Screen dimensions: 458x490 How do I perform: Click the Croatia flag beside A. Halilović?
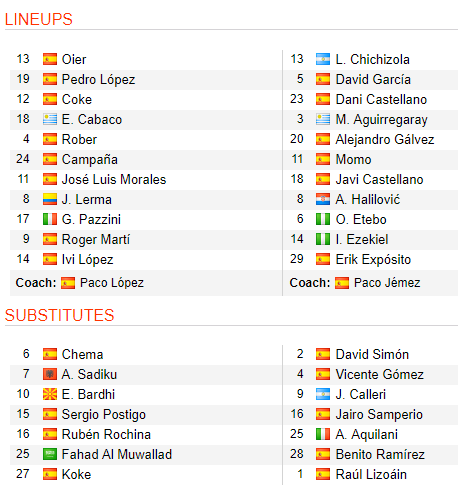pyautogui.click(x=323, y=199)
